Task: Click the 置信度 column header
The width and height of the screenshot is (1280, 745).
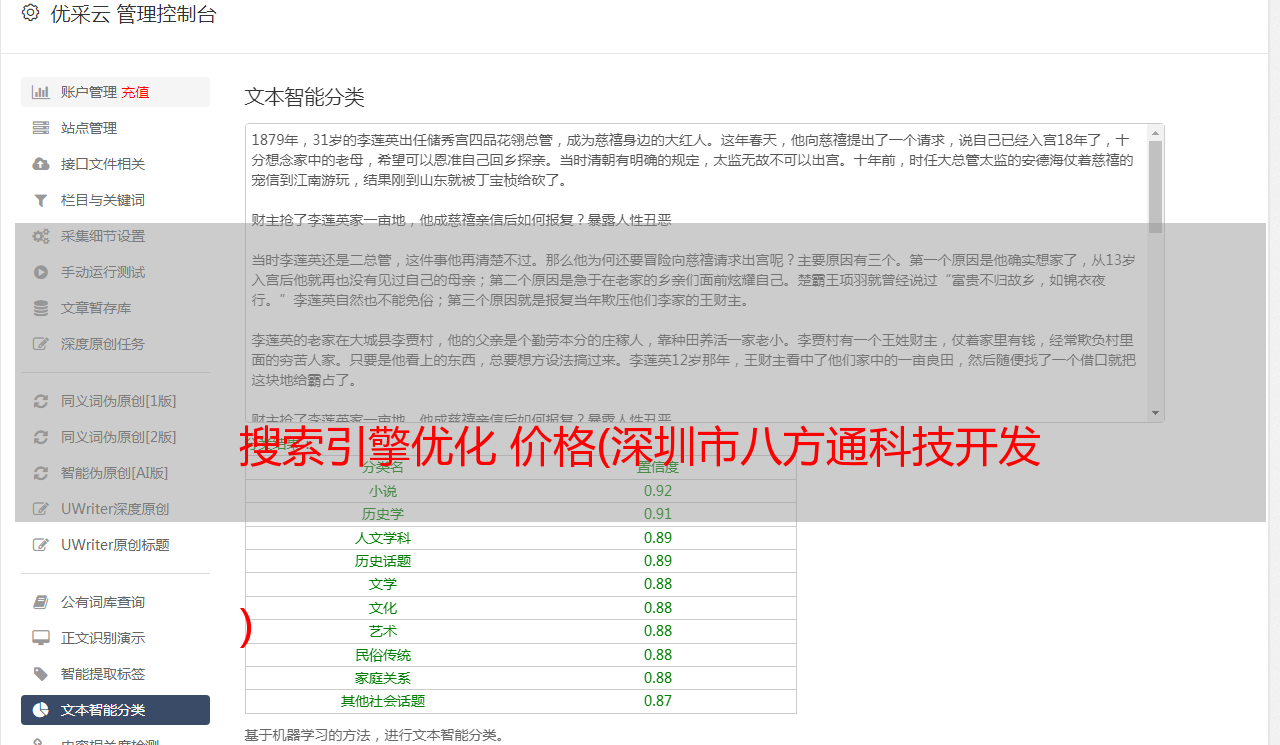Action: (x=658, y=467)
